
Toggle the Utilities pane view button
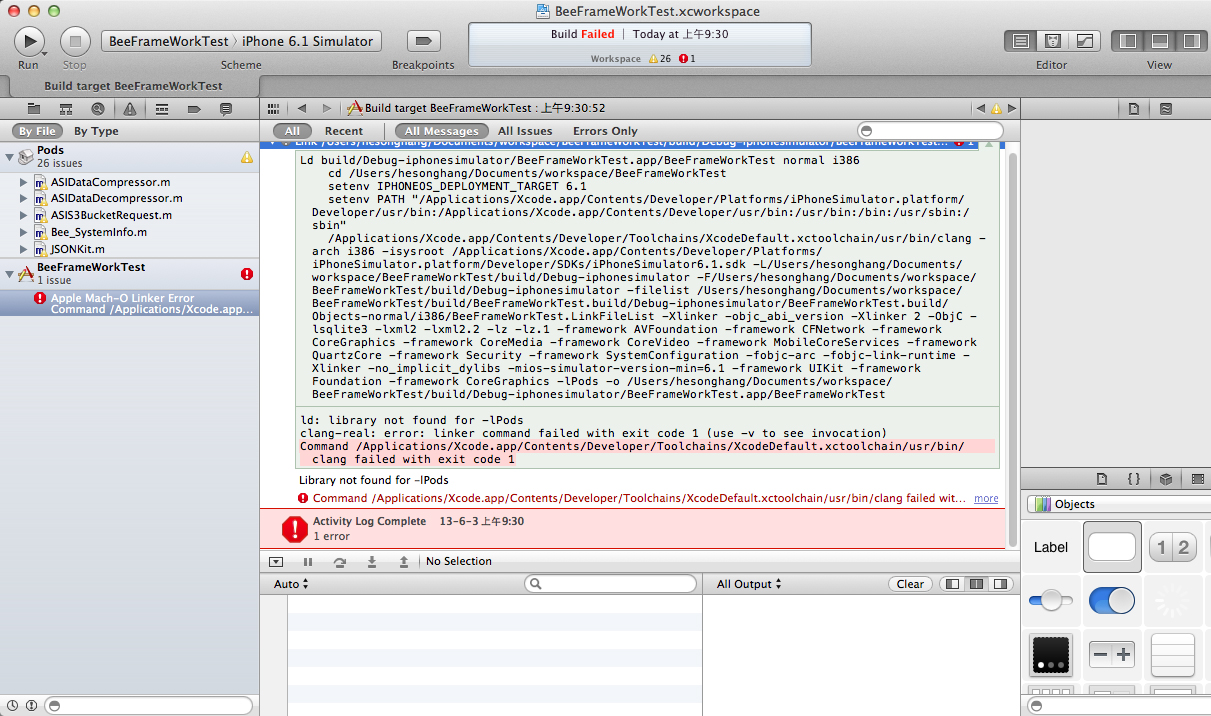point(1190,41)
